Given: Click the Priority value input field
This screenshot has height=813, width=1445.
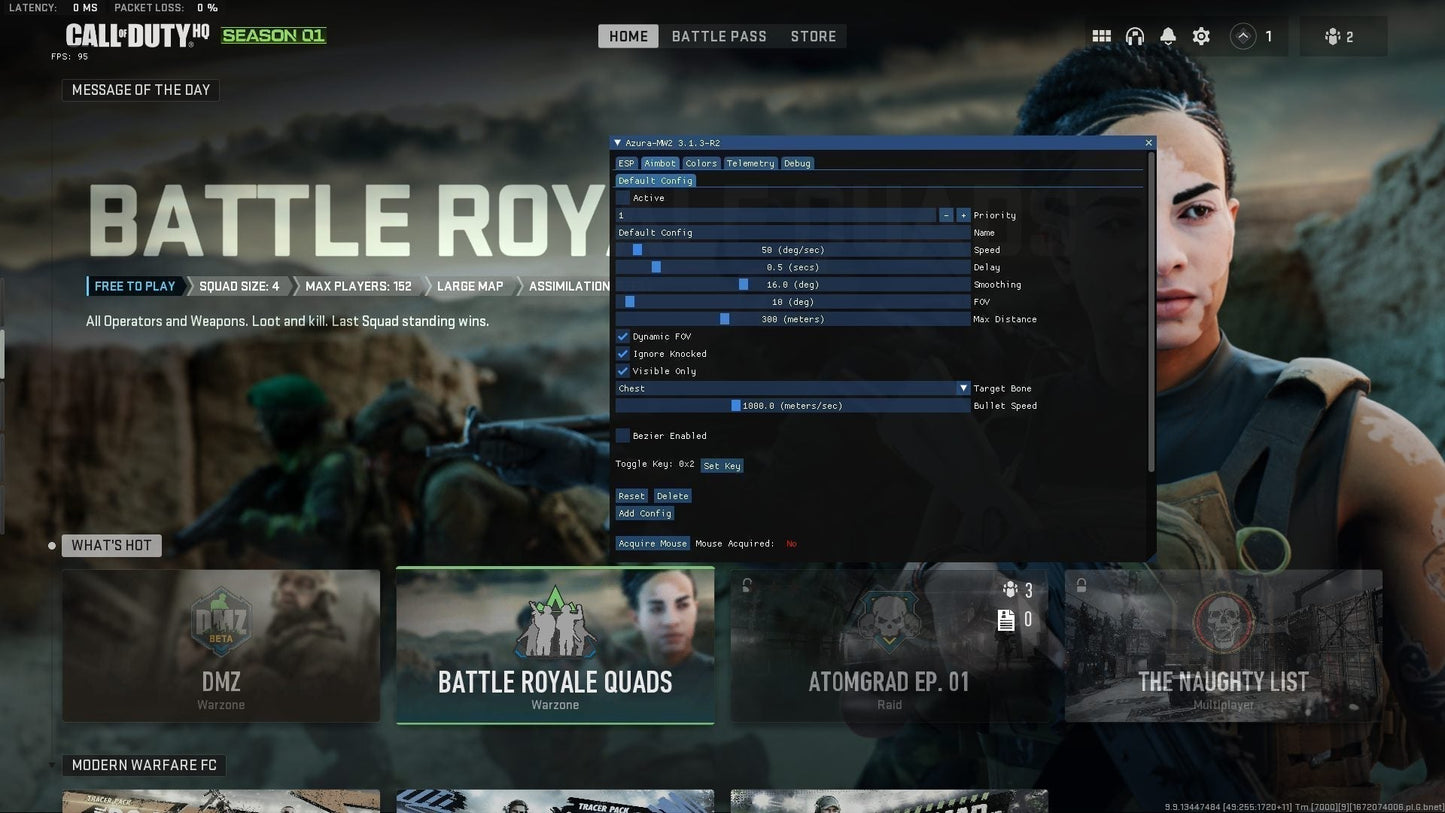Looking at the screenshot, I should (776, 215).
